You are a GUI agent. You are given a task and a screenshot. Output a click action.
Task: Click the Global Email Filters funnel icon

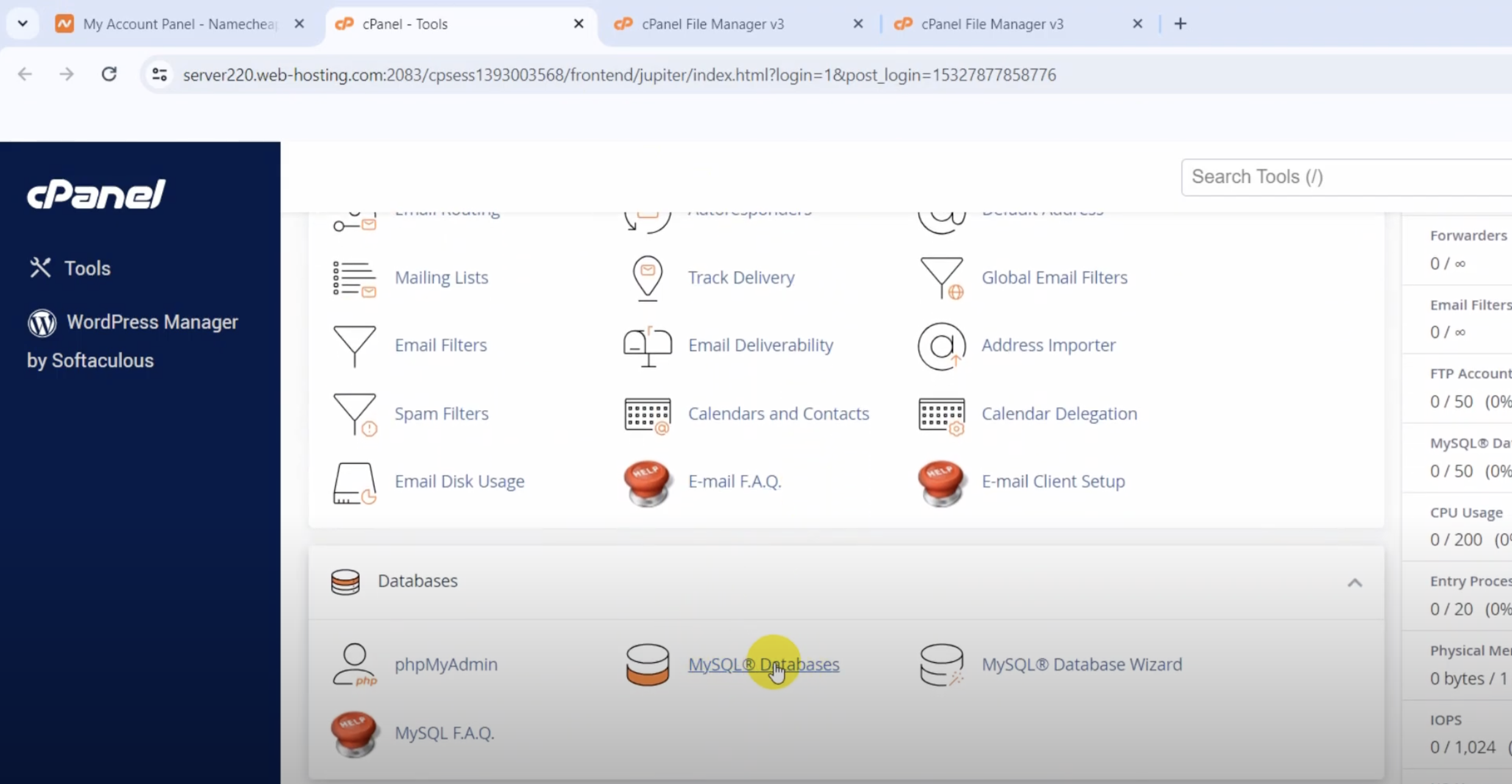point(942,278)
